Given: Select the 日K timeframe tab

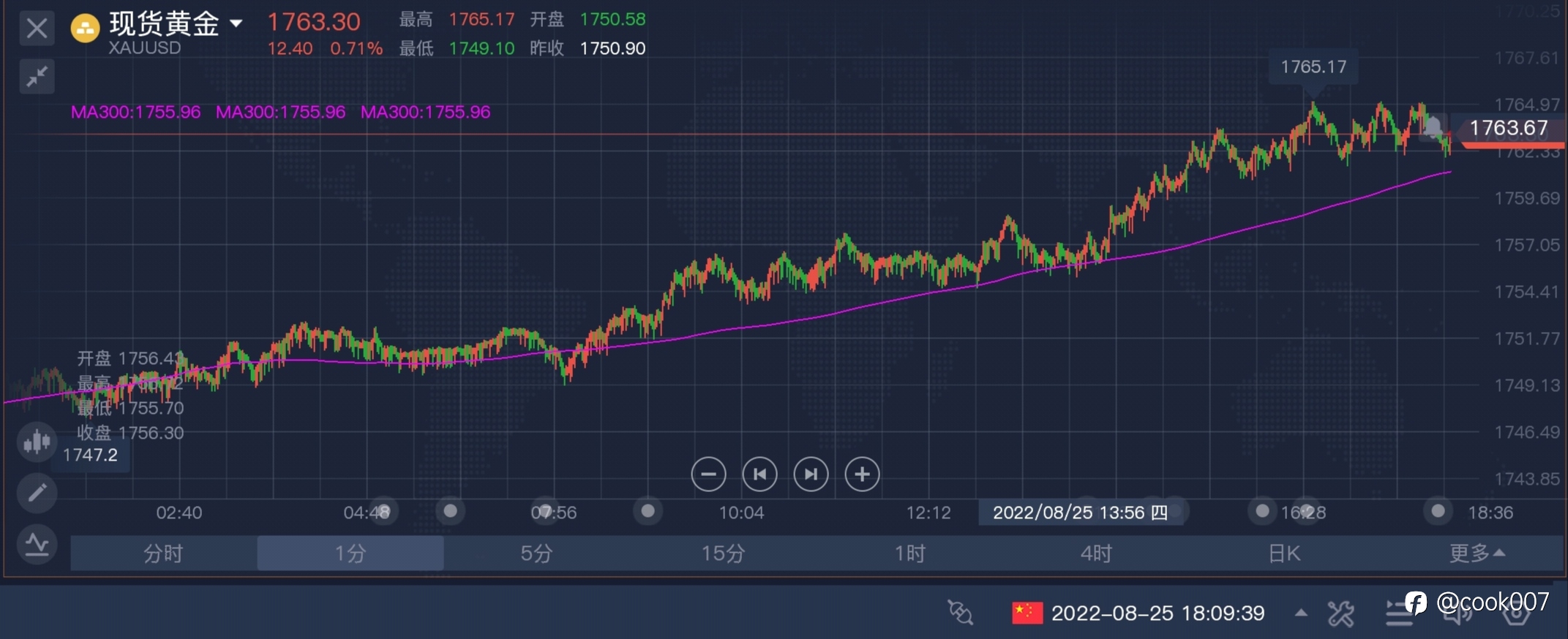Looking at the screenshot, I should pyautogui.click(x=1284, y=553).
